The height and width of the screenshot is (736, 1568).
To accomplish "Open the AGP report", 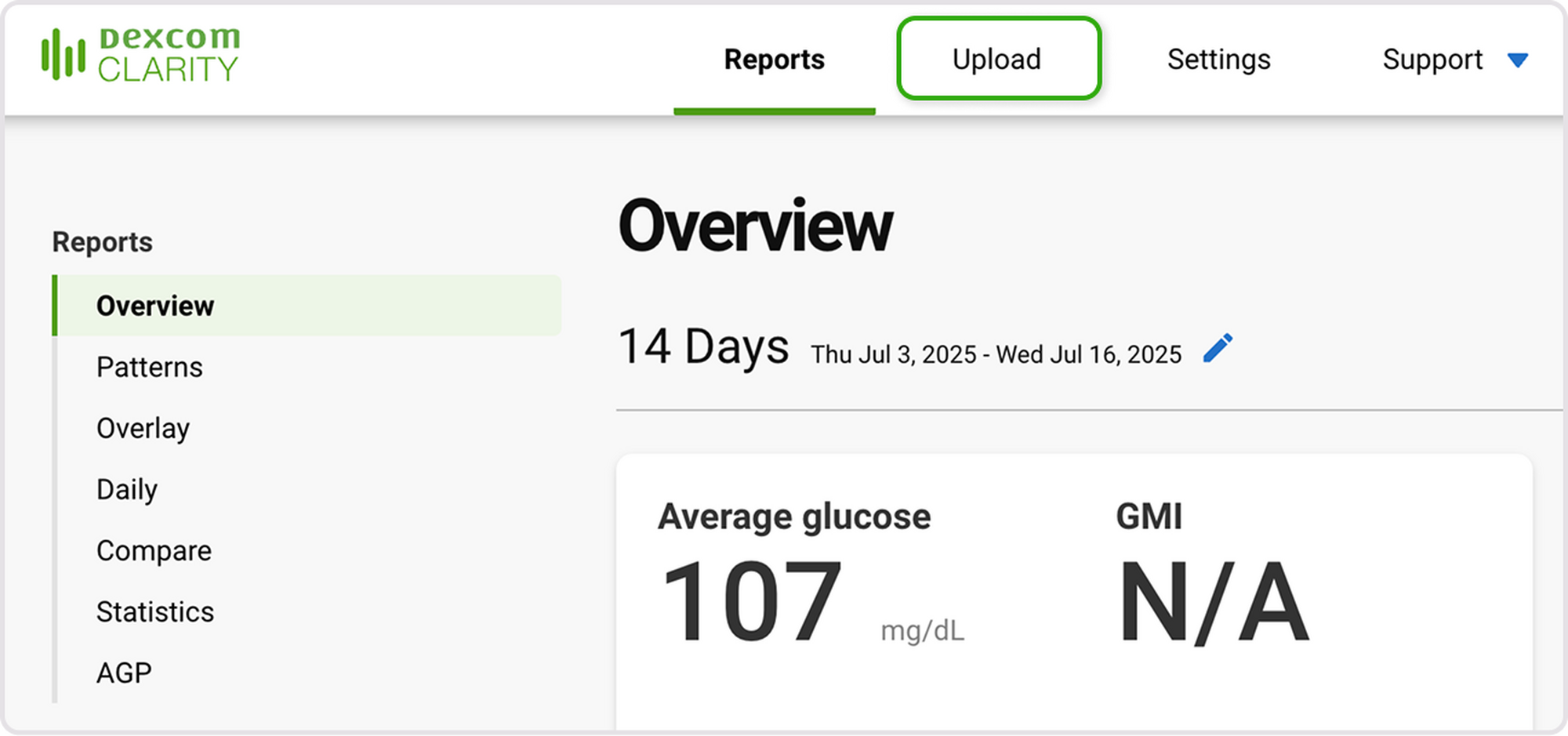I will 124,673.
